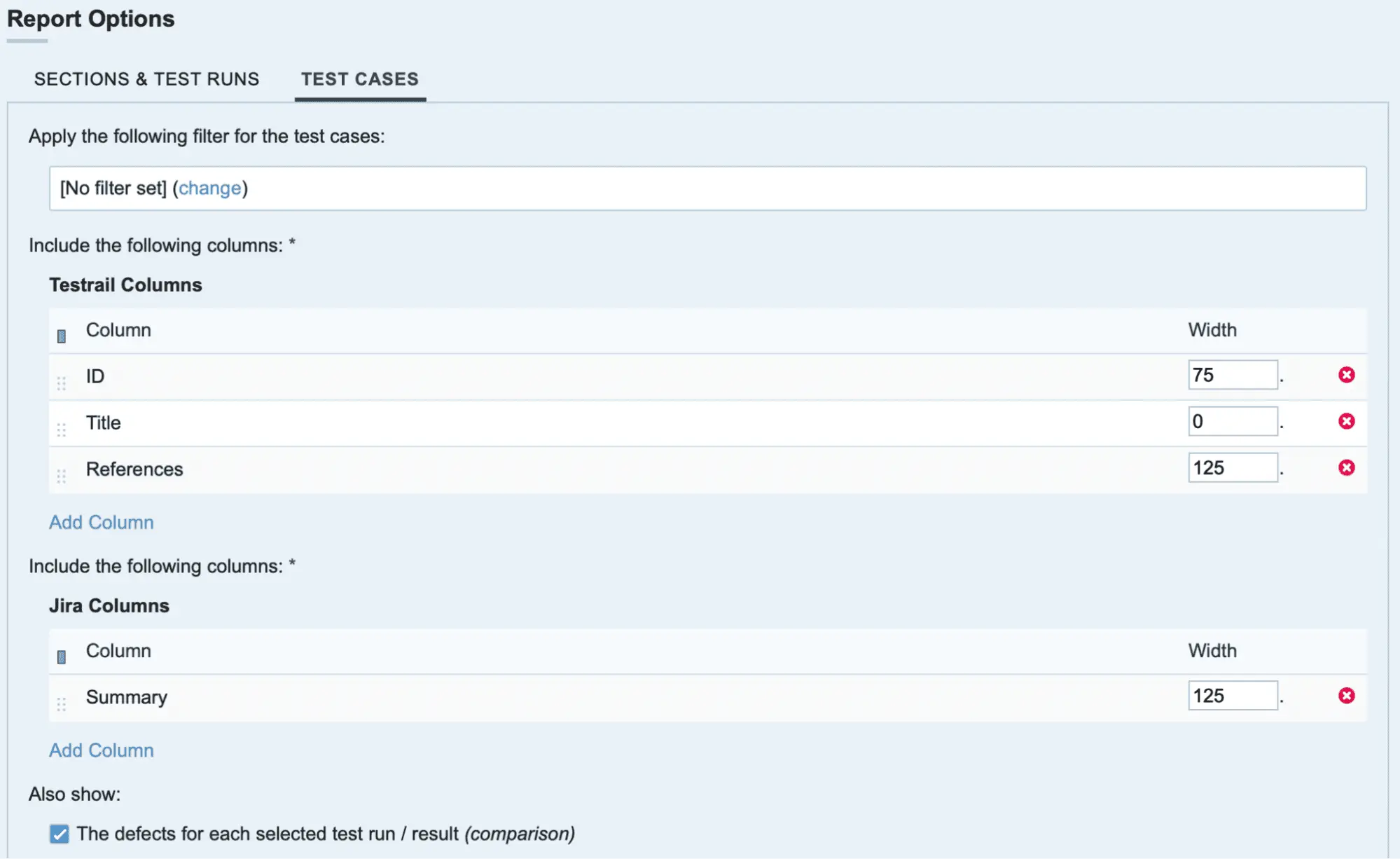Remove the ID column with red X

coord(1346,375)
